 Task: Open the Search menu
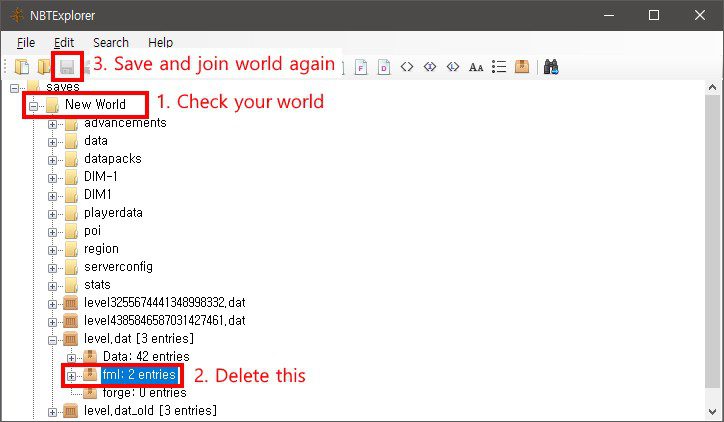[x=110, y=42]
